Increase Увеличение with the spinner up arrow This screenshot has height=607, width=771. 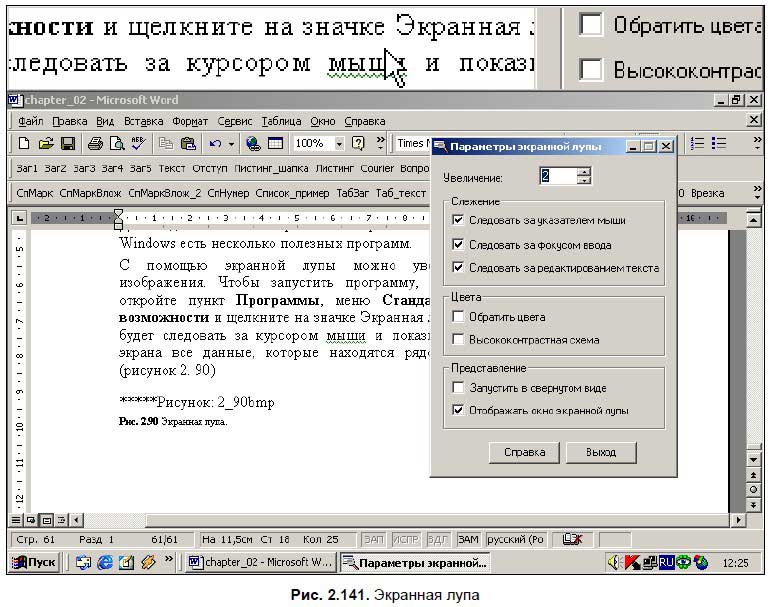coord(584,172)
